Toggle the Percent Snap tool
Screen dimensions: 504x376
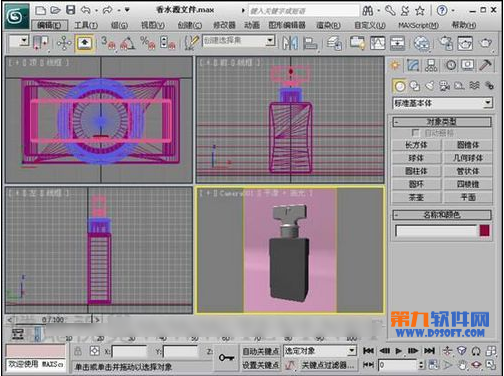coord(148,43)
